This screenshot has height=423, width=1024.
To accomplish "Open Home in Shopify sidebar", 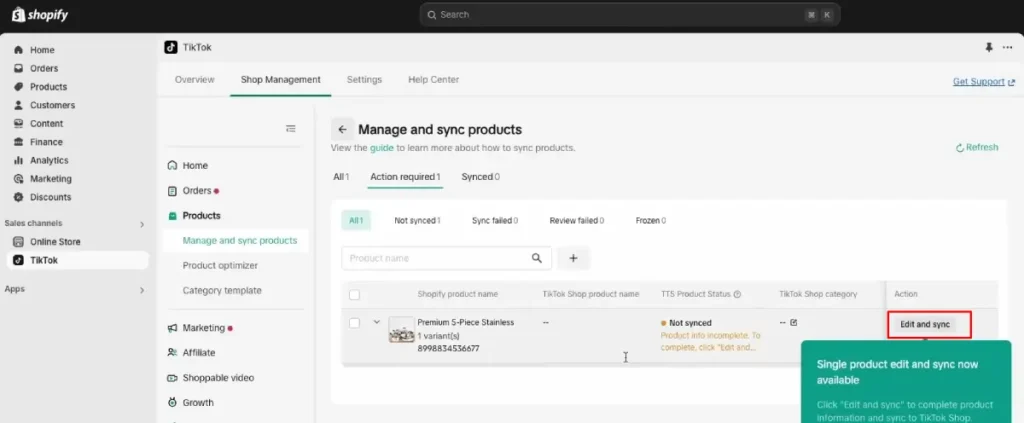I will tap(42, 50).
